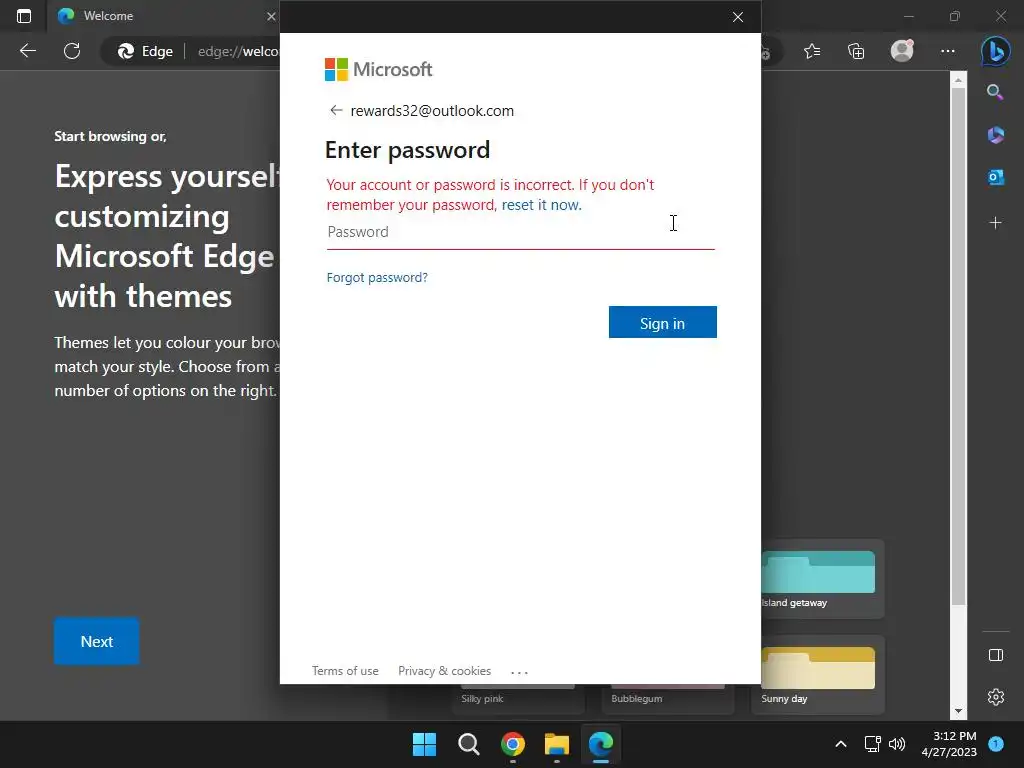Select the Sunny day theme

coord(818,675)
